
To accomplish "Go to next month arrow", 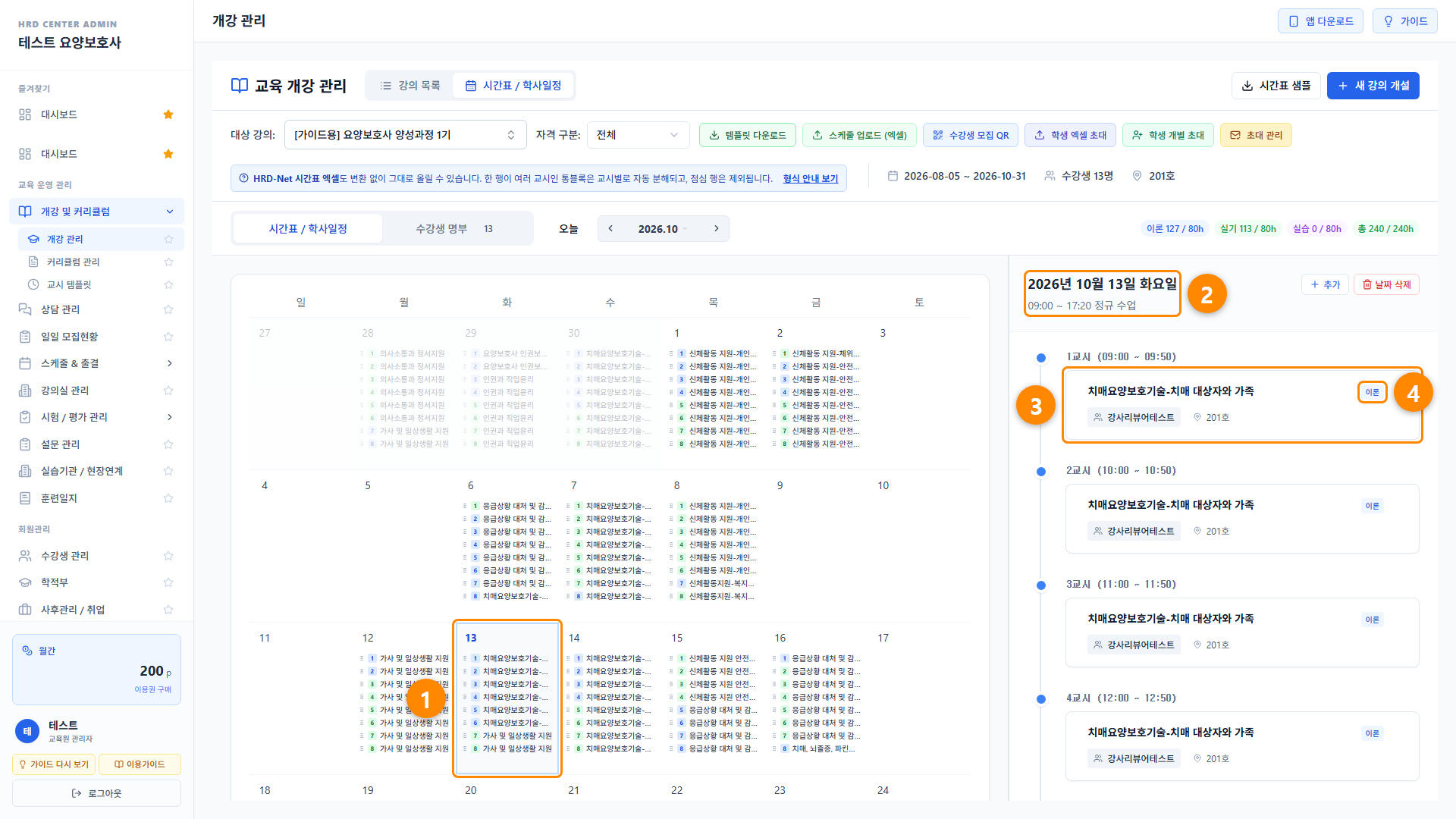I will click(x=716, y=228).
